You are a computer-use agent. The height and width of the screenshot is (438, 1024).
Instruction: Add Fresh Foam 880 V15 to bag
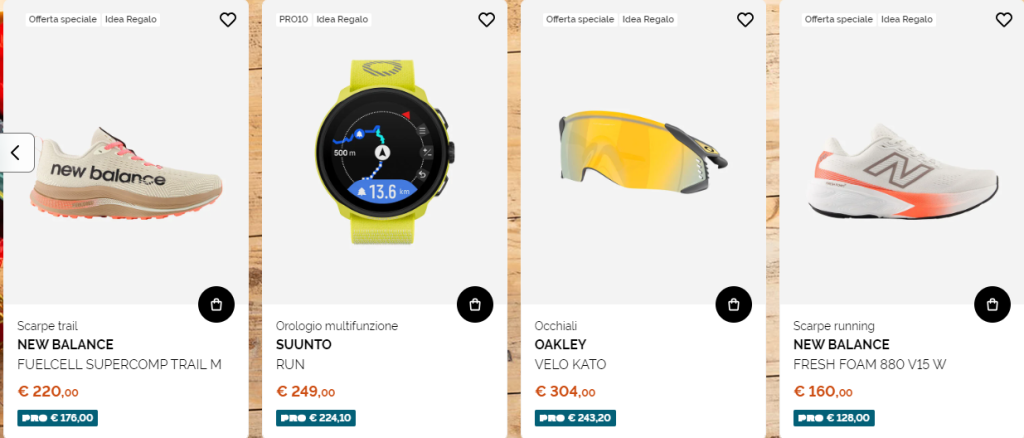tap(992, 304)
